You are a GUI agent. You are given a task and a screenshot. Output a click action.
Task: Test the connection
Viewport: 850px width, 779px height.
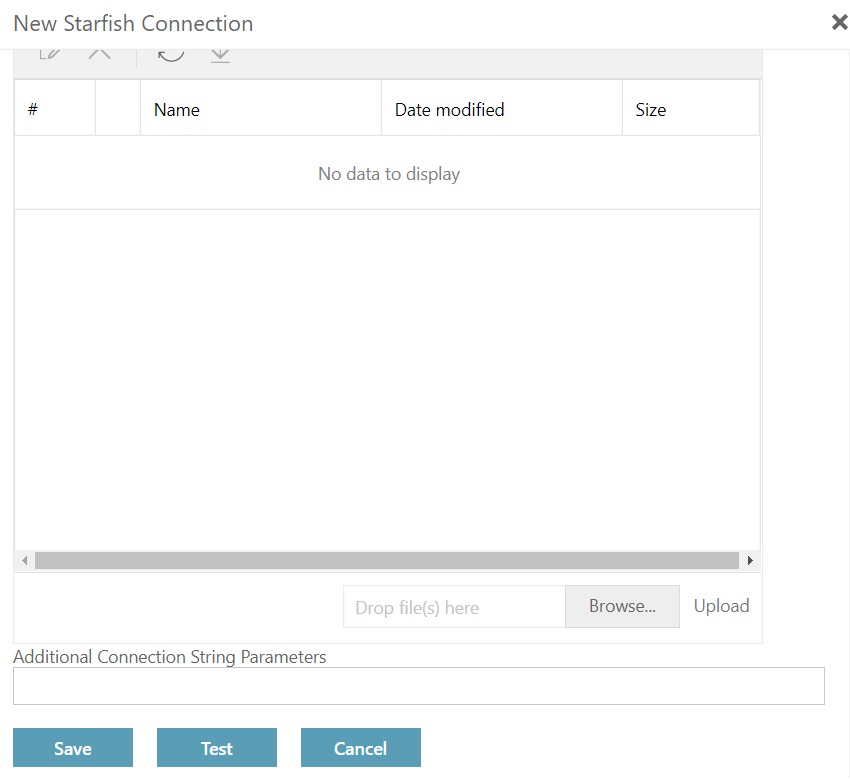pyautogui.click(x=217, y=748)
